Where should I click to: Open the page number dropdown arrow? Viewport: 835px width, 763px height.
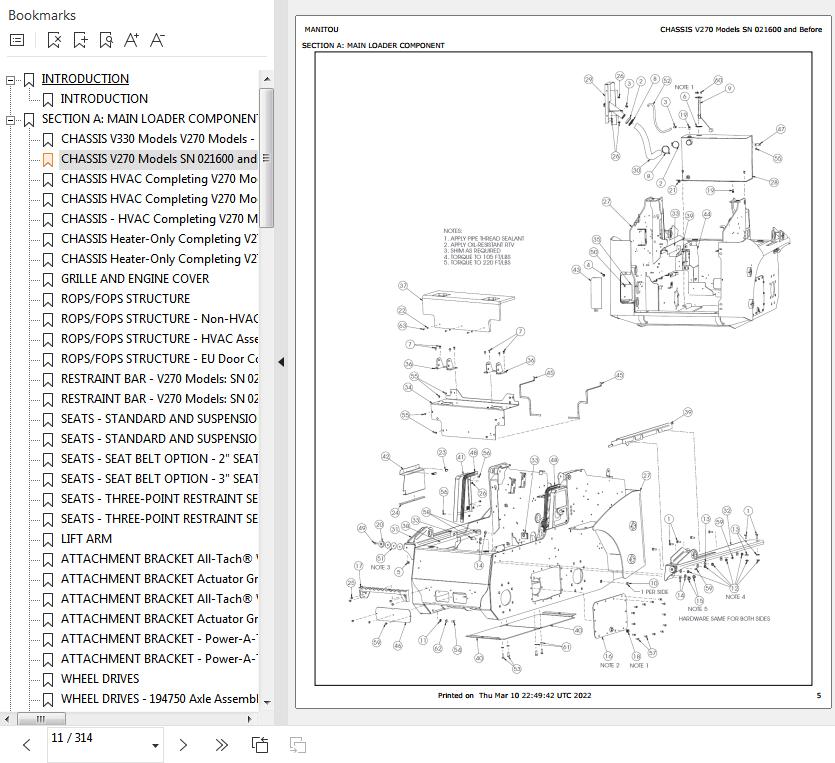click(155, 745)
